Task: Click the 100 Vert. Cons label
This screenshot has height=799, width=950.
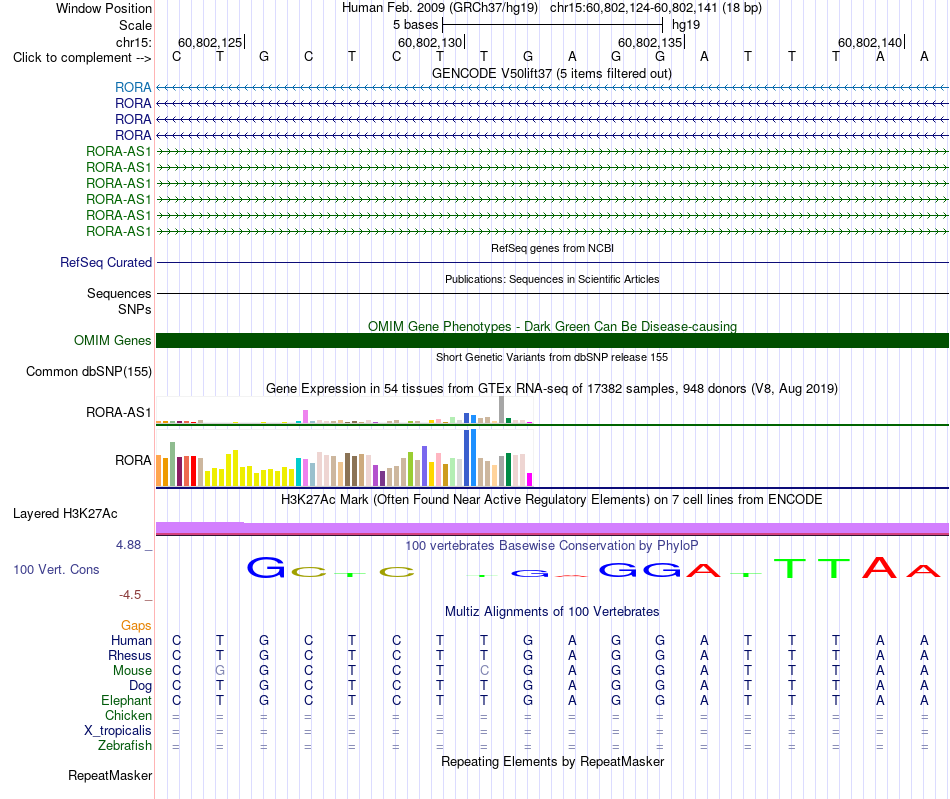Action: coord(56,569)
